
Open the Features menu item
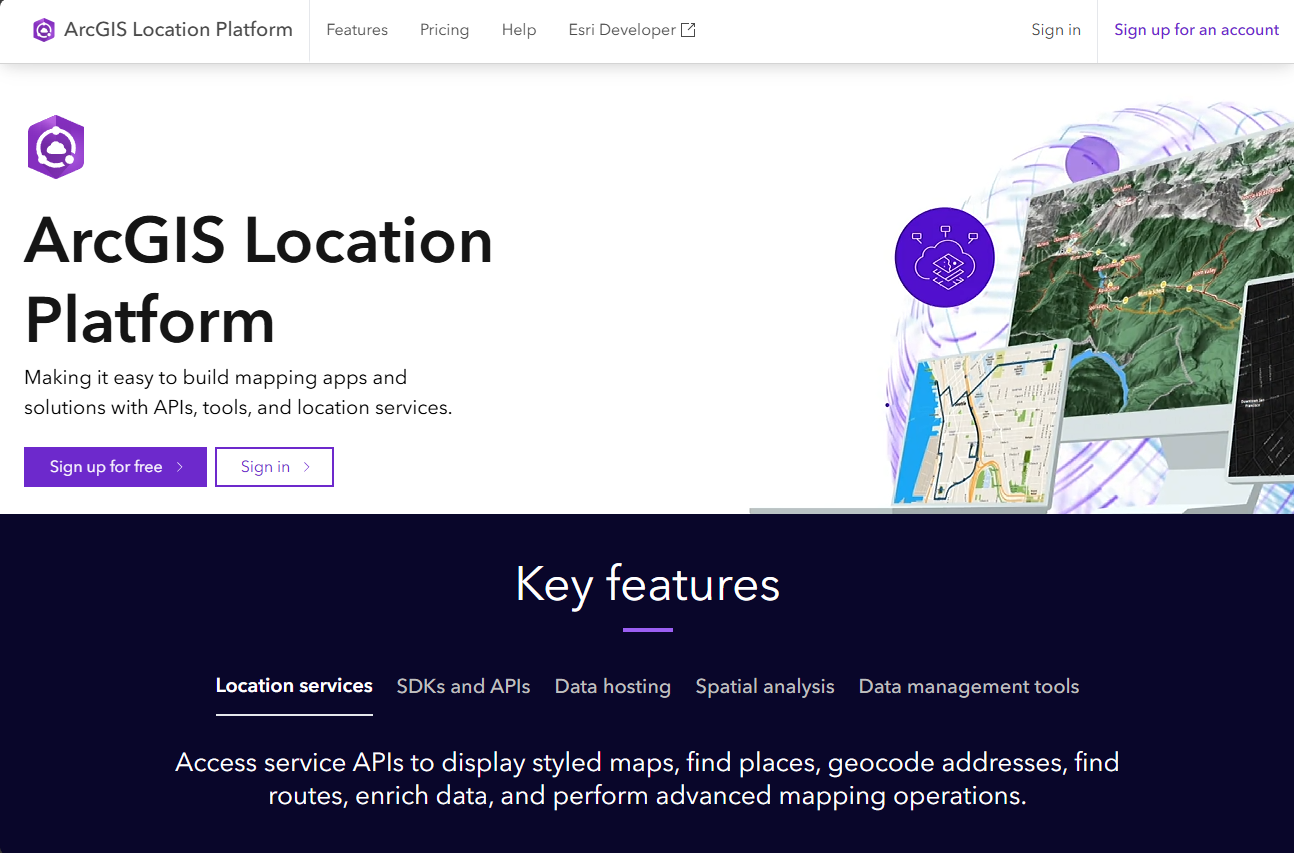click(x=357, y=30)
